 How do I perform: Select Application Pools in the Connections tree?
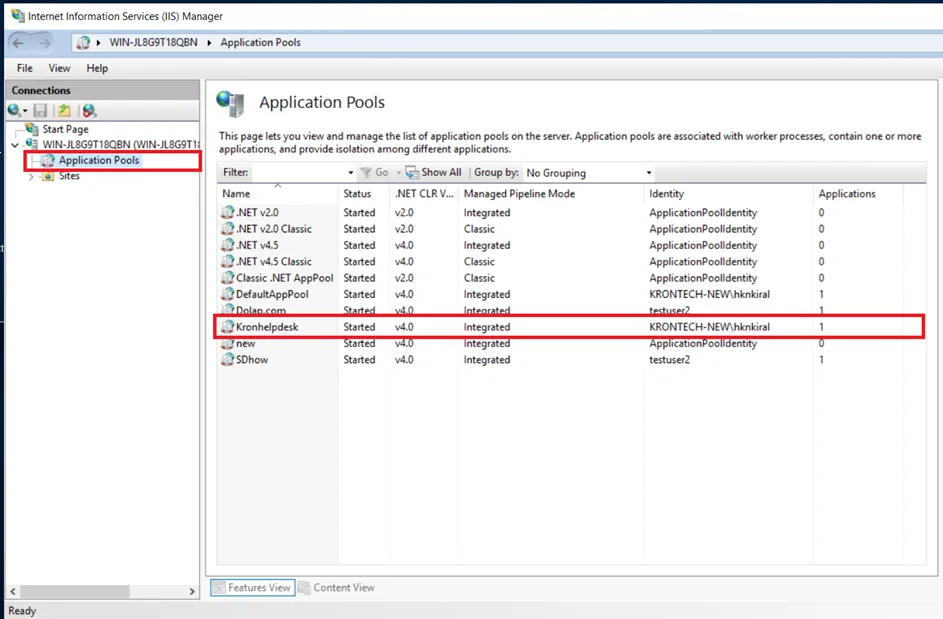[99, 160]
